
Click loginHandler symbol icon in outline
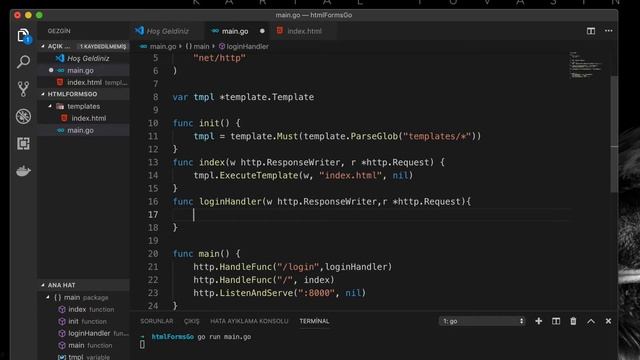[62, 333]
